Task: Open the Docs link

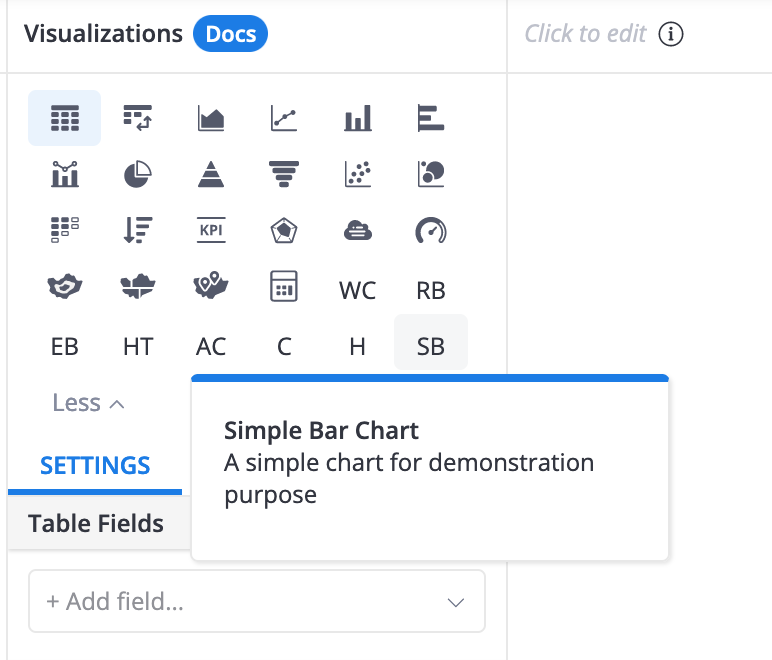Action: pos(230,34)
